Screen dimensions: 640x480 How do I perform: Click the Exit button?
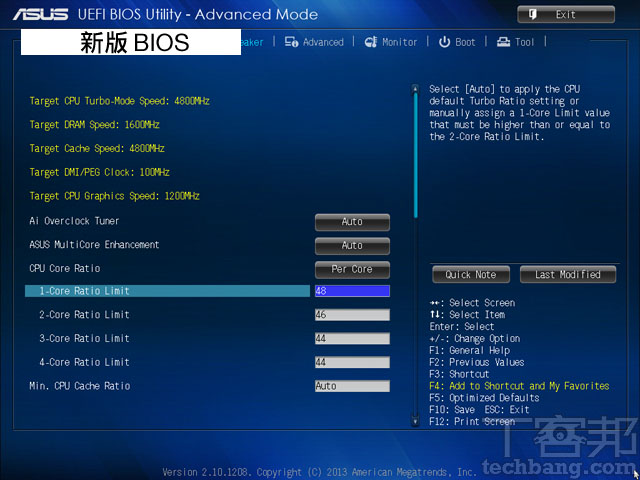click(x=566, y=15)
